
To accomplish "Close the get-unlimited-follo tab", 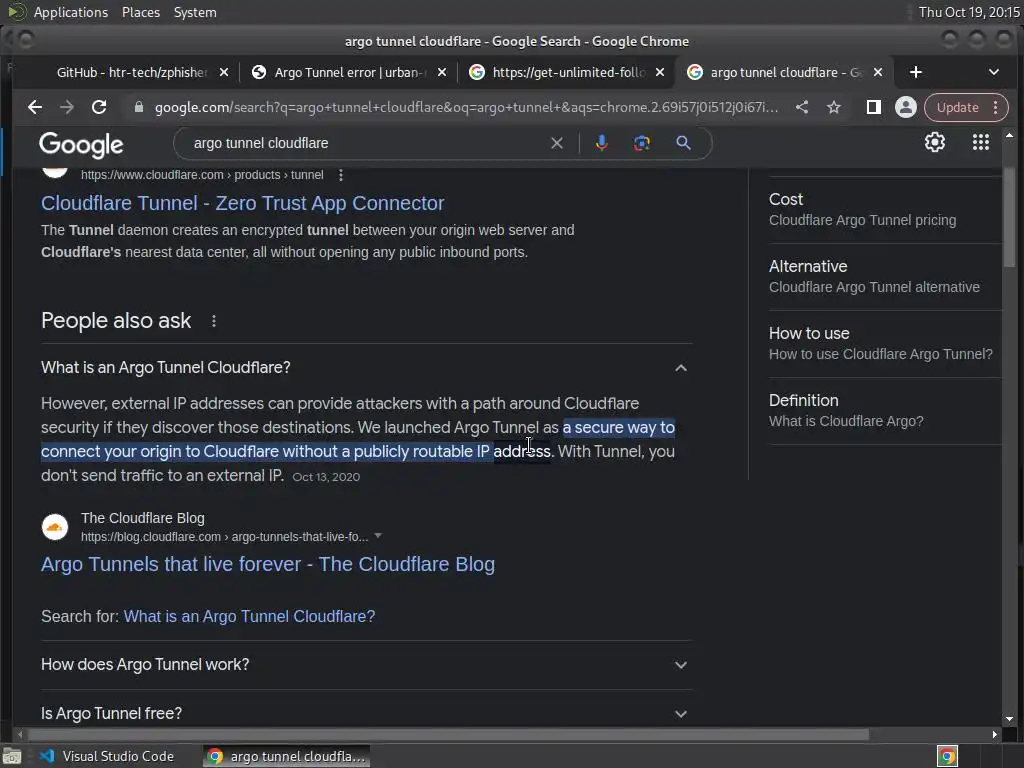I will [660, 72].
